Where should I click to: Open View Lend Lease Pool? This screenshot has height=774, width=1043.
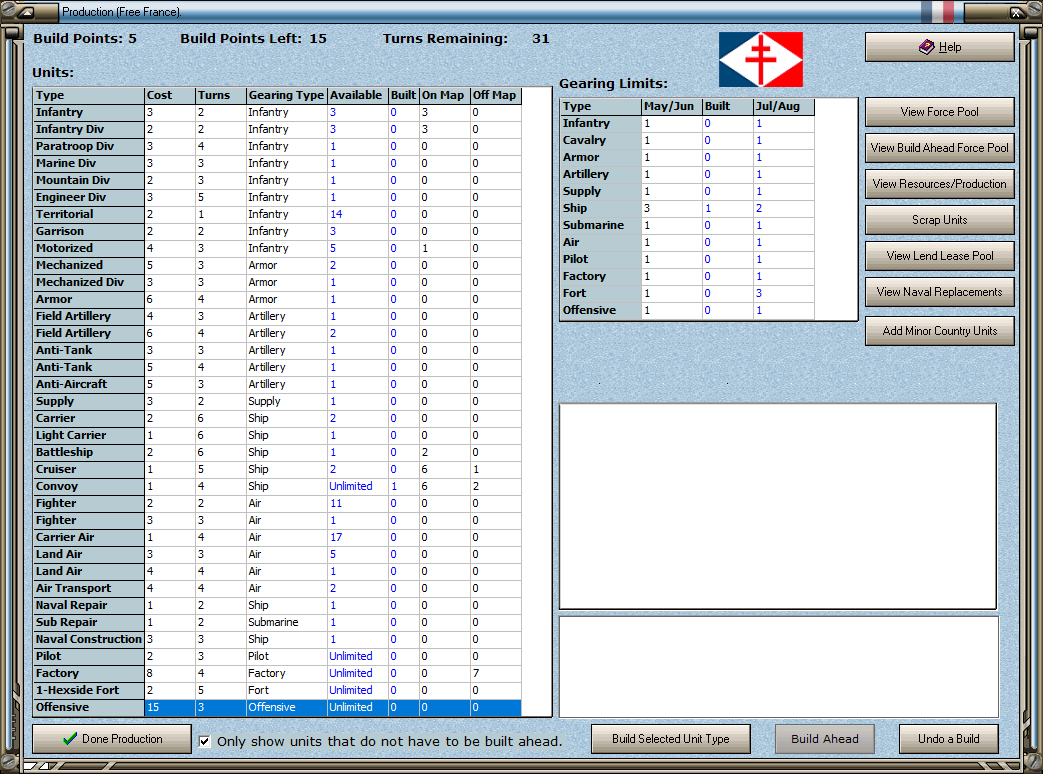(939, 256)
